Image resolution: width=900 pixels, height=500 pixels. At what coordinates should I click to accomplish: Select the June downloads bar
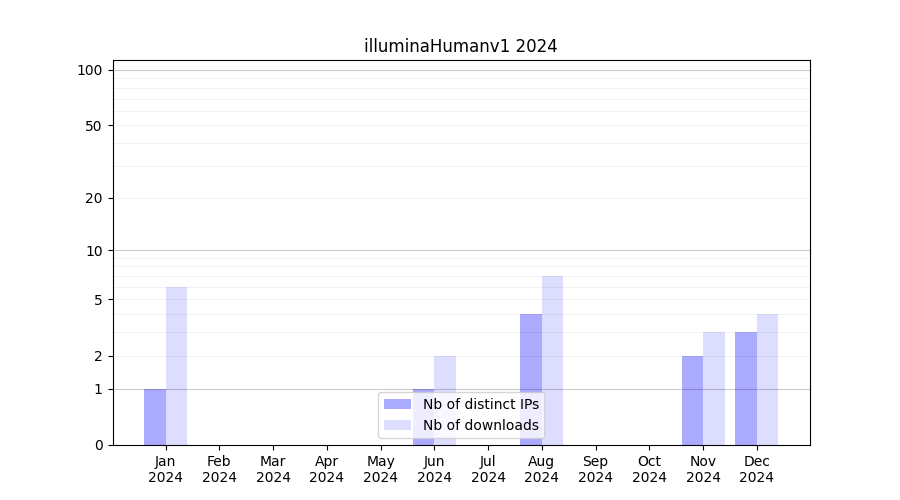click(445, 375)
